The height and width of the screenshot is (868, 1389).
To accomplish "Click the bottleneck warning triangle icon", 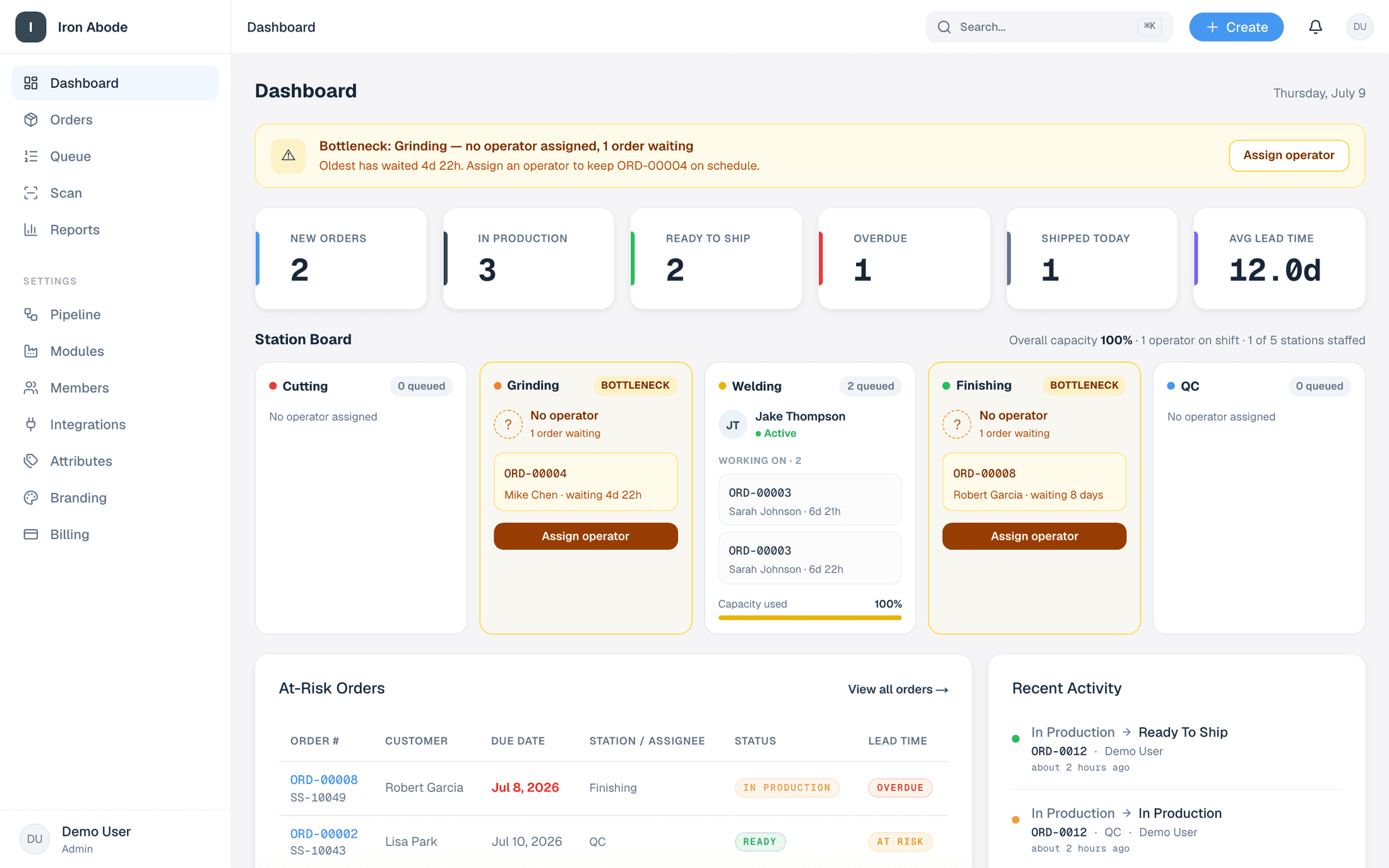I will click(288, 155).
